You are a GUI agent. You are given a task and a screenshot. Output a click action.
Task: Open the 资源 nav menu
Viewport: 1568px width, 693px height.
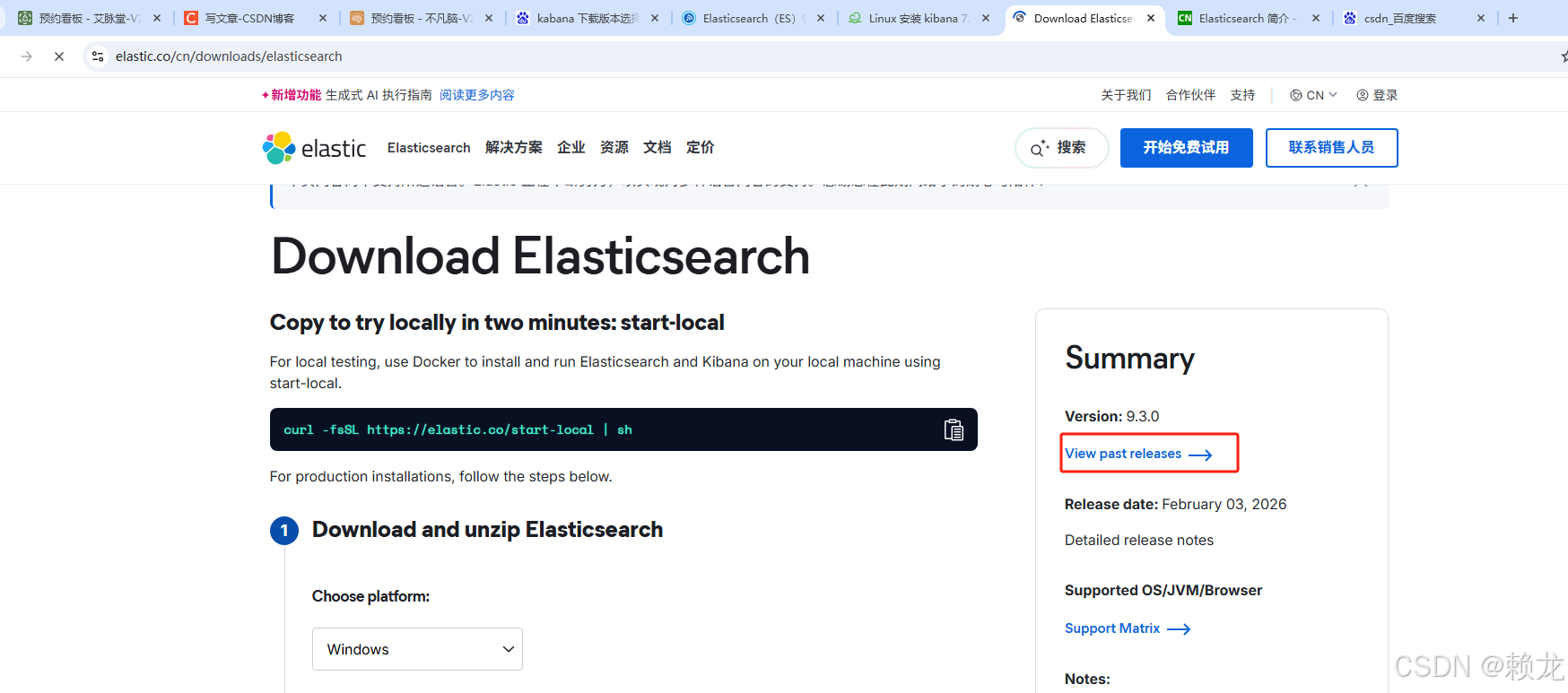coord(614,148)
